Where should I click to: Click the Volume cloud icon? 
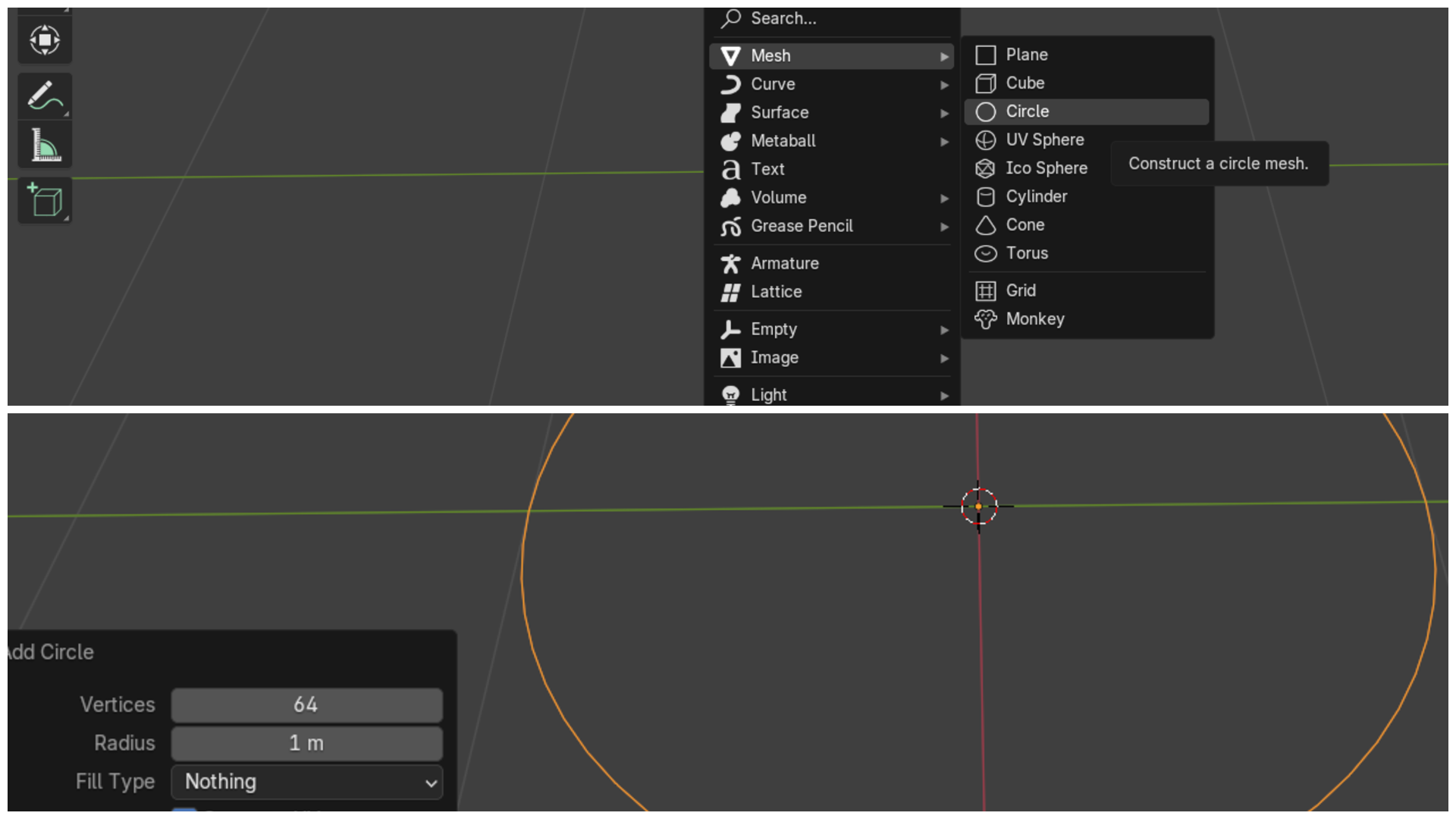click(x=730, y=198)
